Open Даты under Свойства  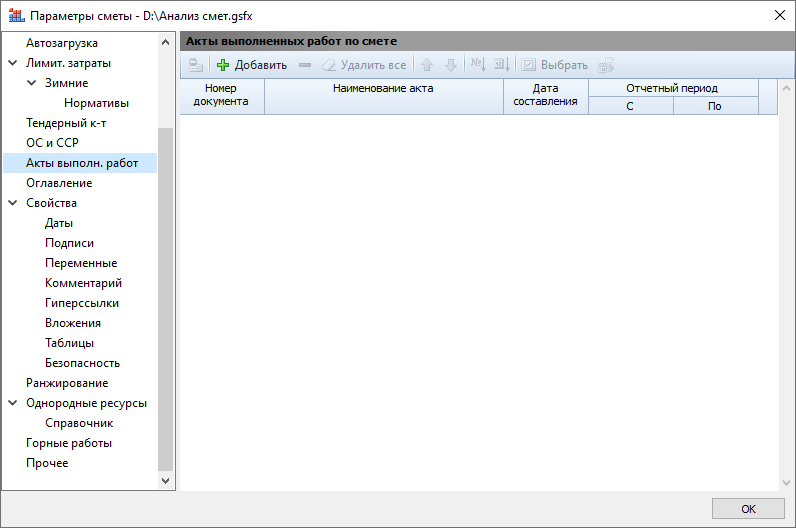59,223
